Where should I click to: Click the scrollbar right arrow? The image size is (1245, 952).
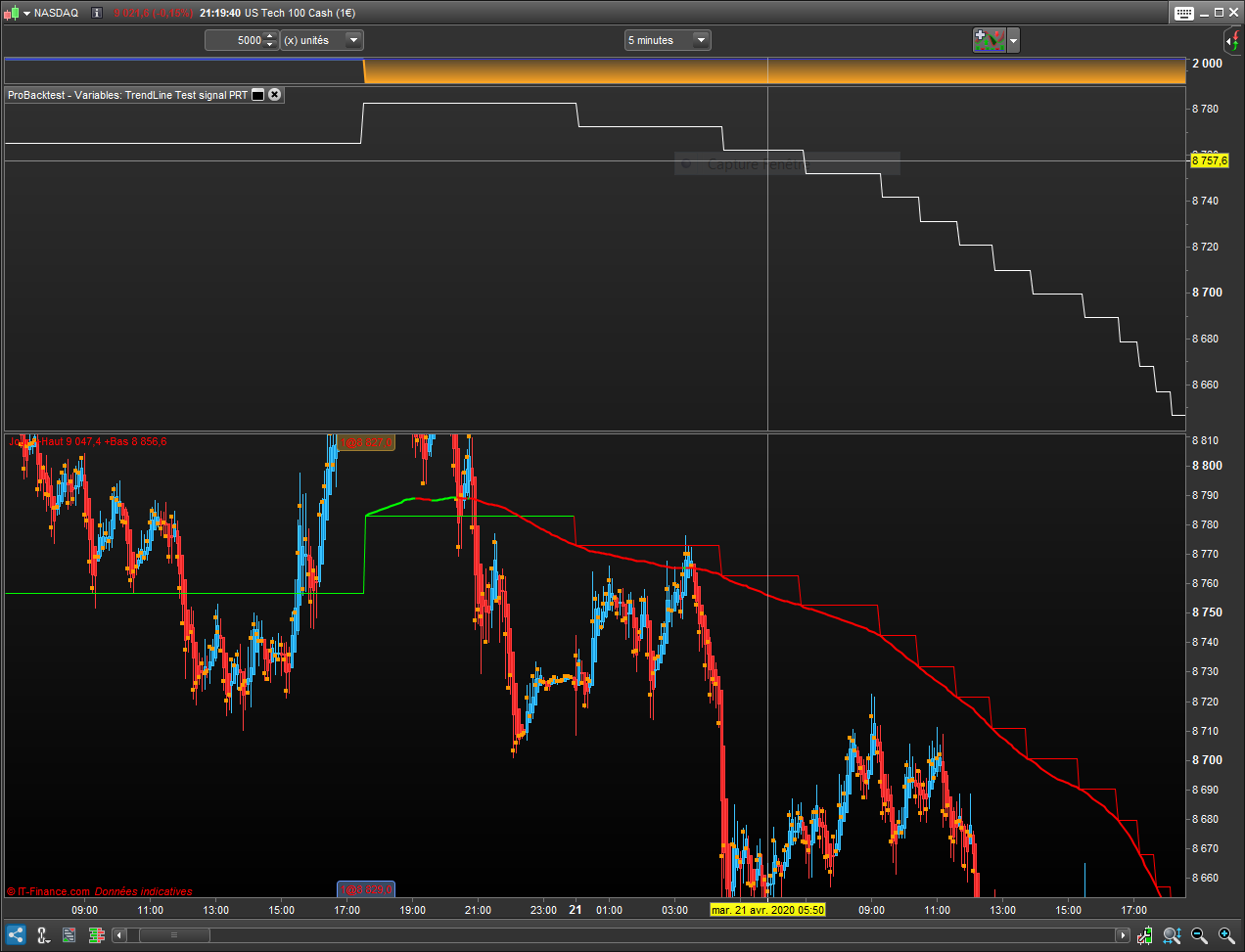1123,935
